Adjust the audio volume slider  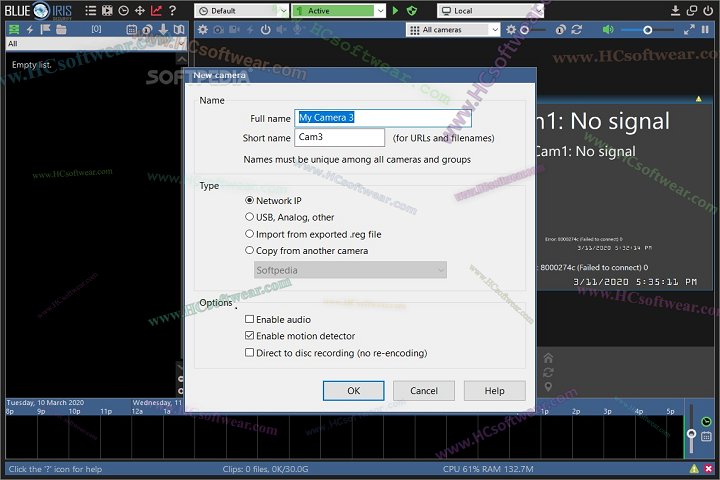(648, 30)
